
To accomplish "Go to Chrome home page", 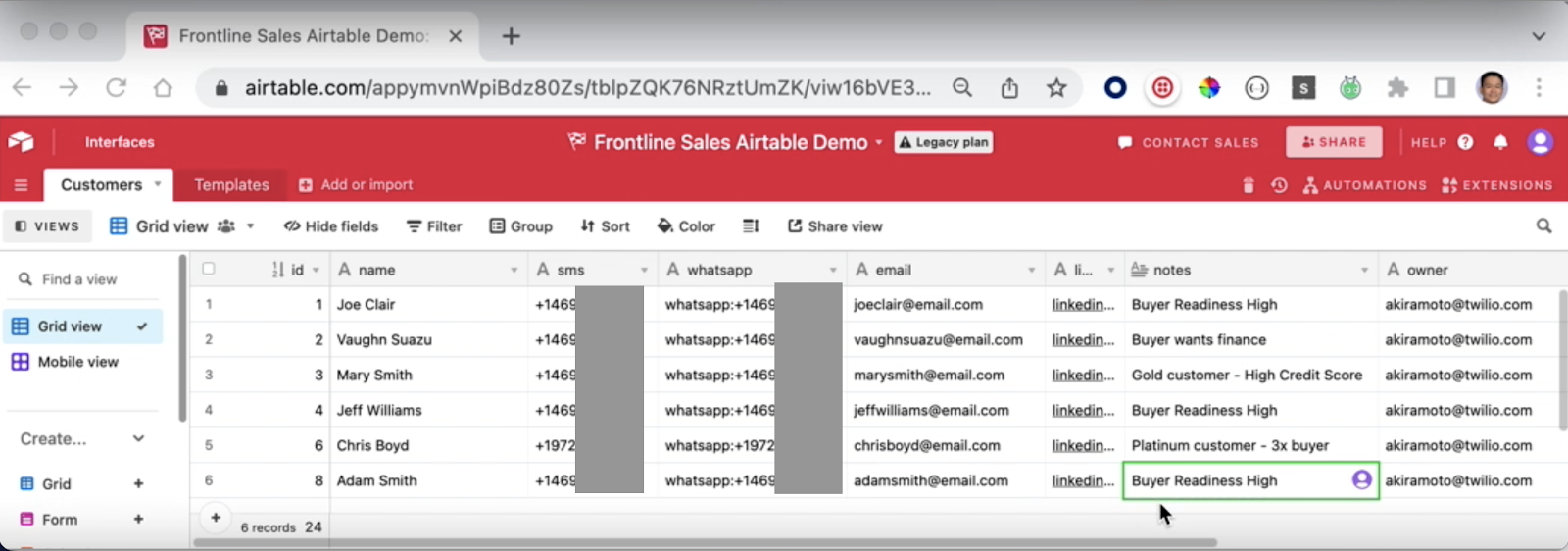I will [163, 88].
